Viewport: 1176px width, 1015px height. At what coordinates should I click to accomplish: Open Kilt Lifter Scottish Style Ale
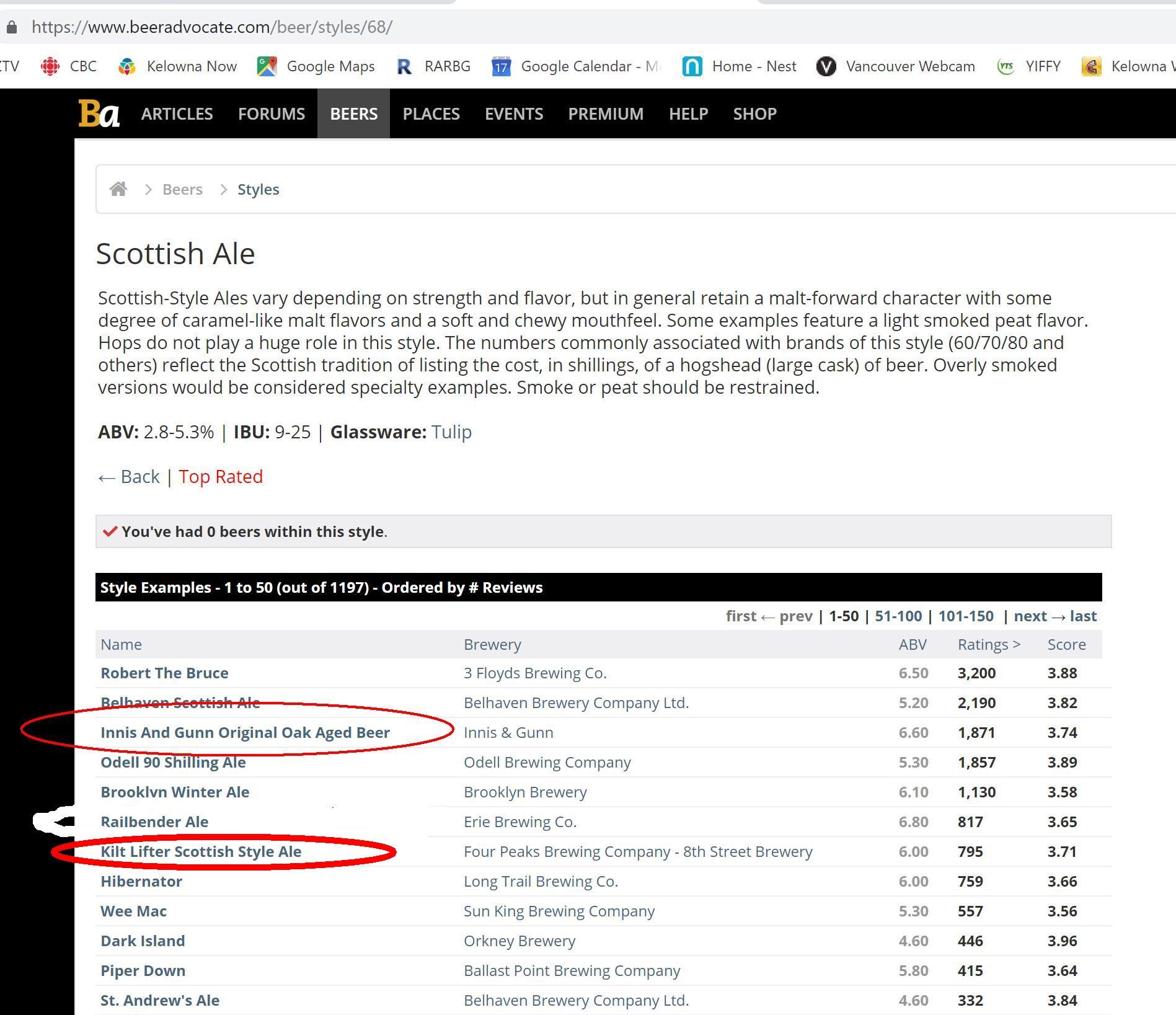coord(201,851)
